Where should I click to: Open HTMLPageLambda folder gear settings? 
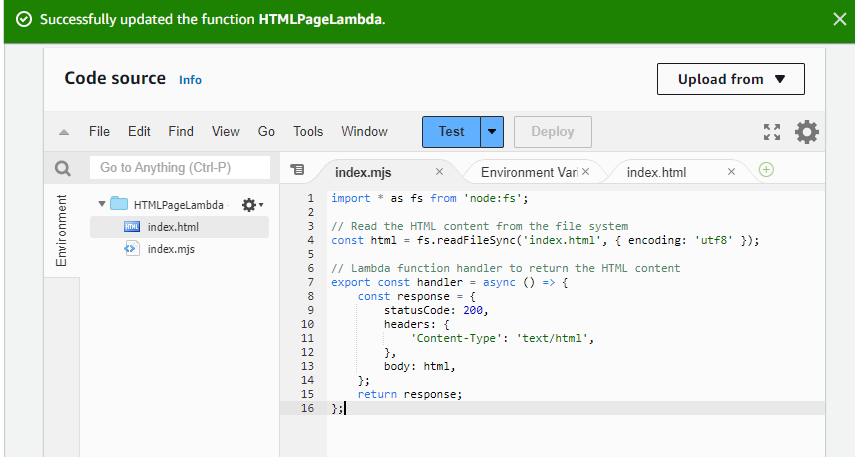(x=250, y=204)
